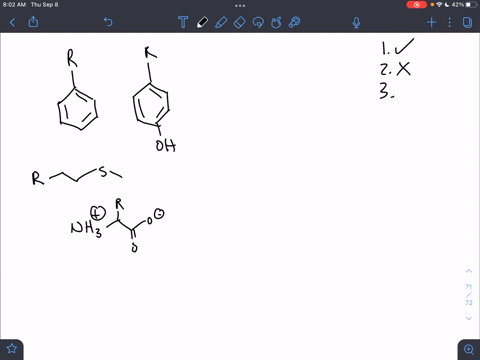Tap the handwritten OH label
Screen dimensions: 480x360
tap(166, 145)
